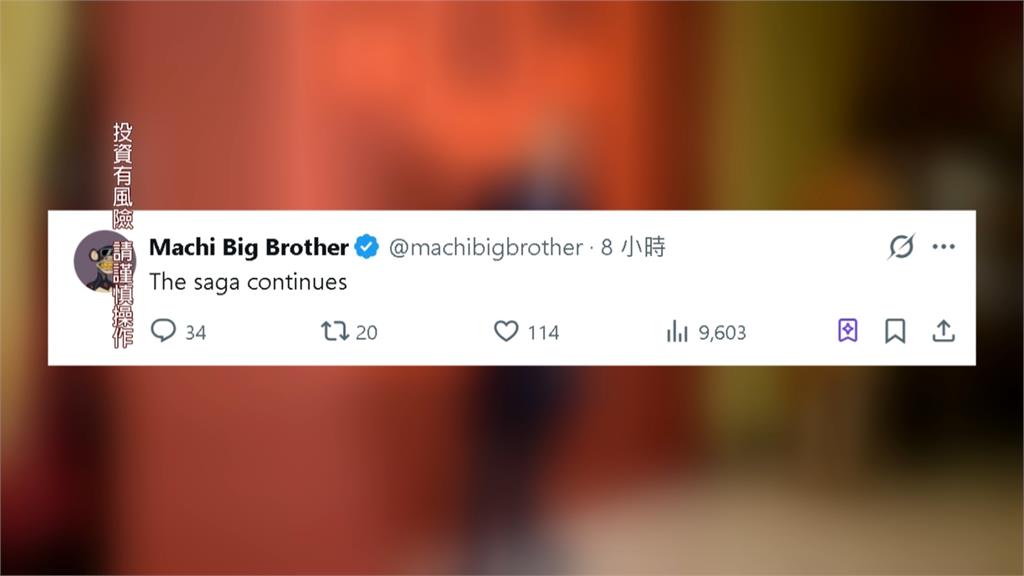This screenshot has width=1024, height=576.
Task: Bookmark the tweet with bookmark icon
Action: 895,331
